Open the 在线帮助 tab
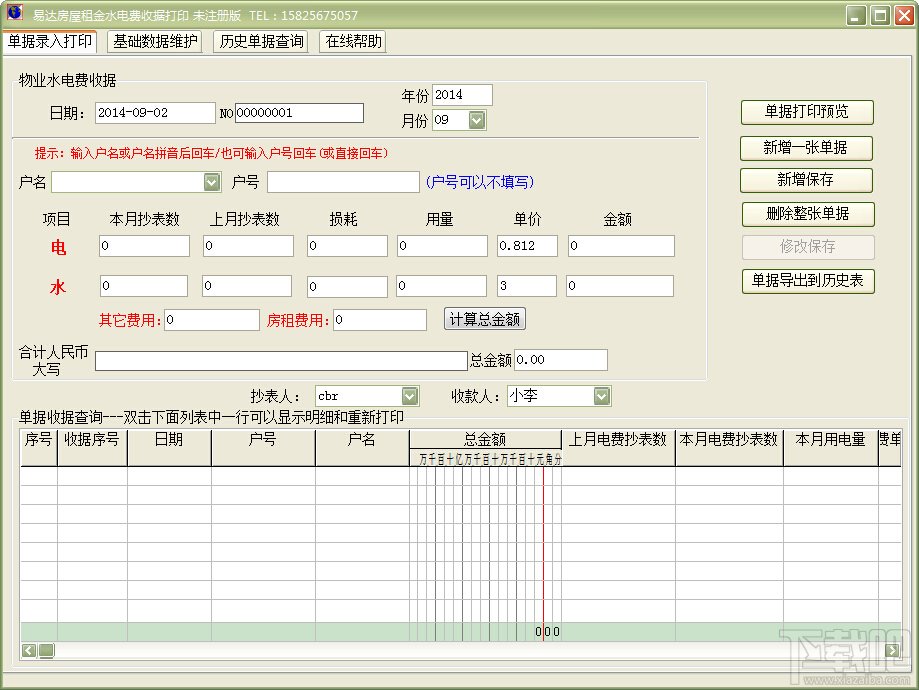This screenshot has width=919, height=690. [x=353, y=42]
